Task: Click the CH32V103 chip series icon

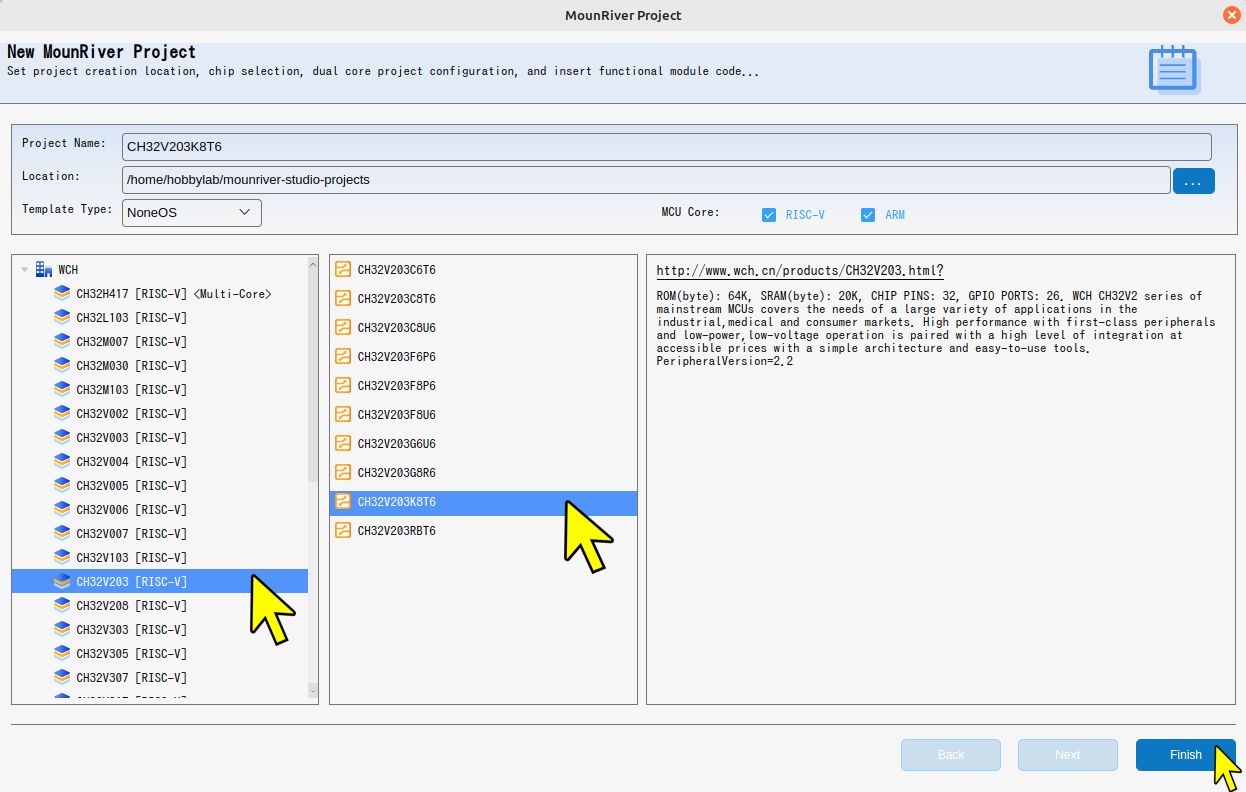Action: pyautogui.click(x=62, y=558)
